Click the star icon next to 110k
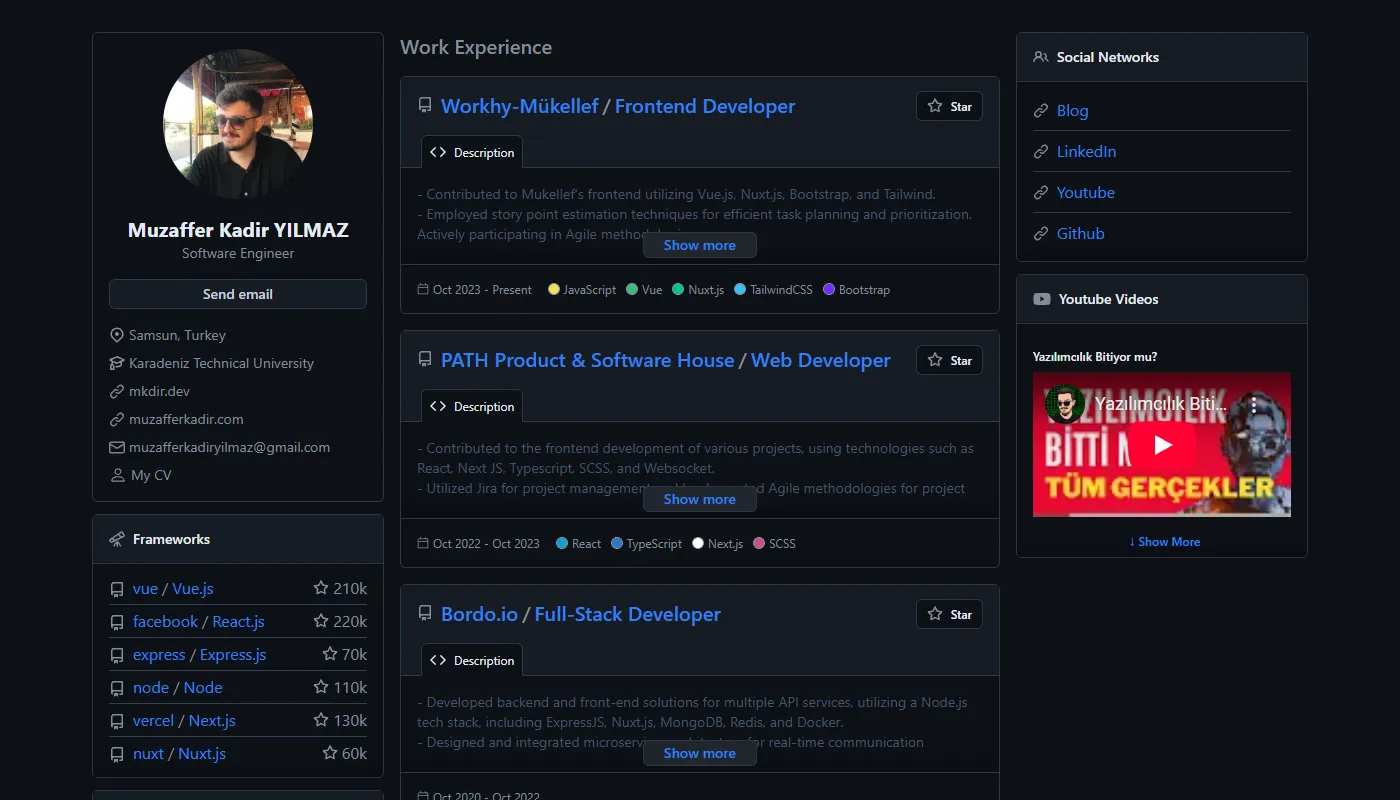 [321, 687]
